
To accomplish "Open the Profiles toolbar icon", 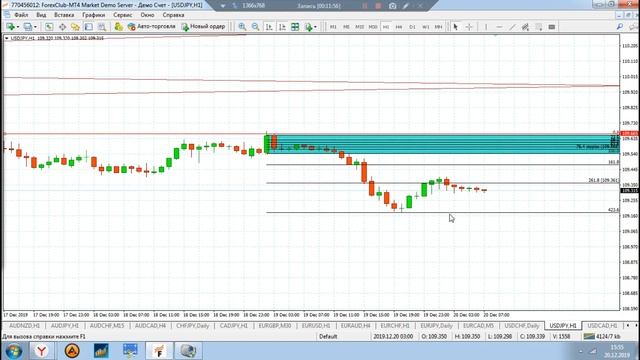I will pos(27,27).
